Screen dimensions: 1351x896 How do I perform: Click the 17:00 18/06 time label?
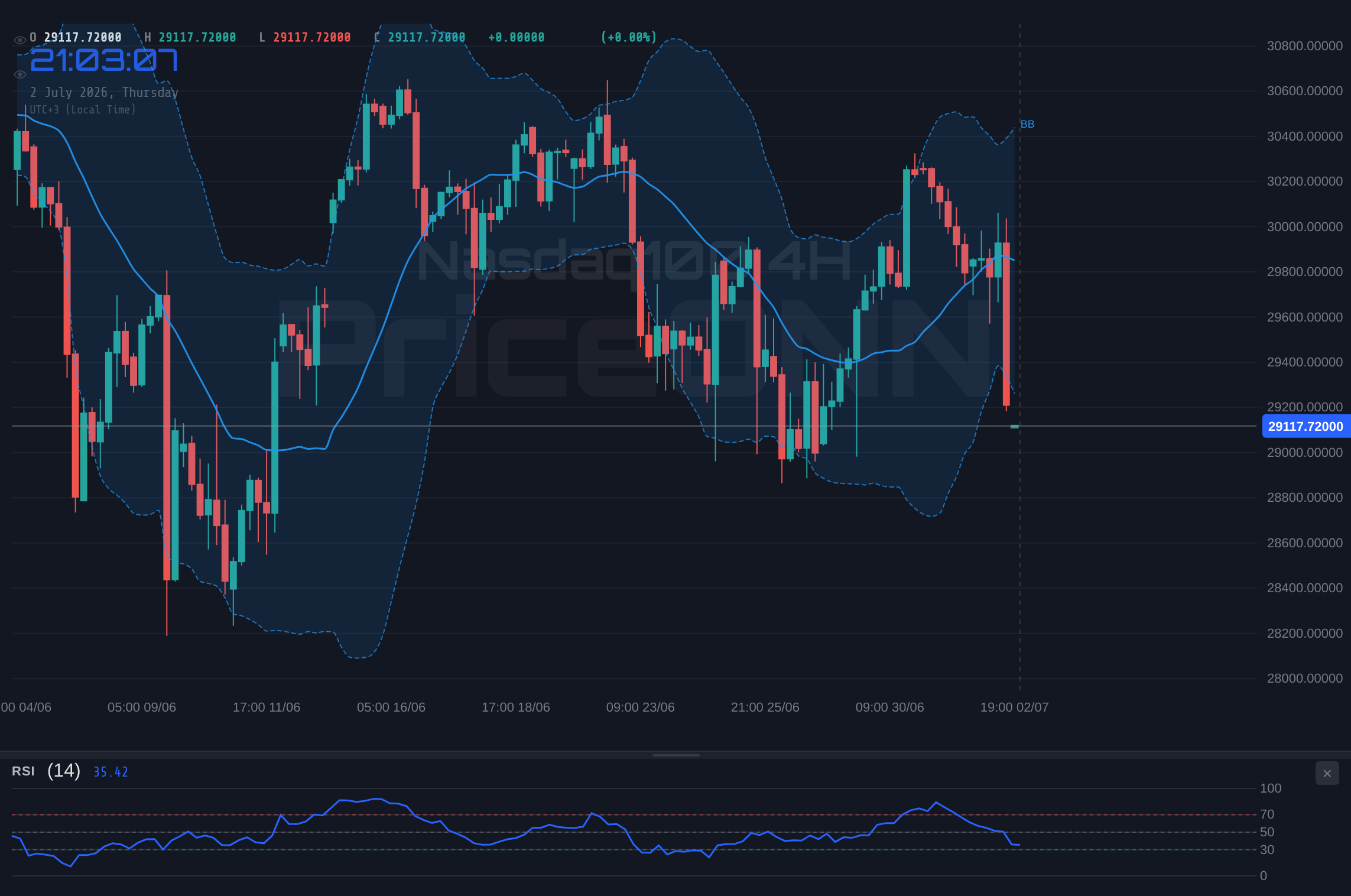click(516, 707)
